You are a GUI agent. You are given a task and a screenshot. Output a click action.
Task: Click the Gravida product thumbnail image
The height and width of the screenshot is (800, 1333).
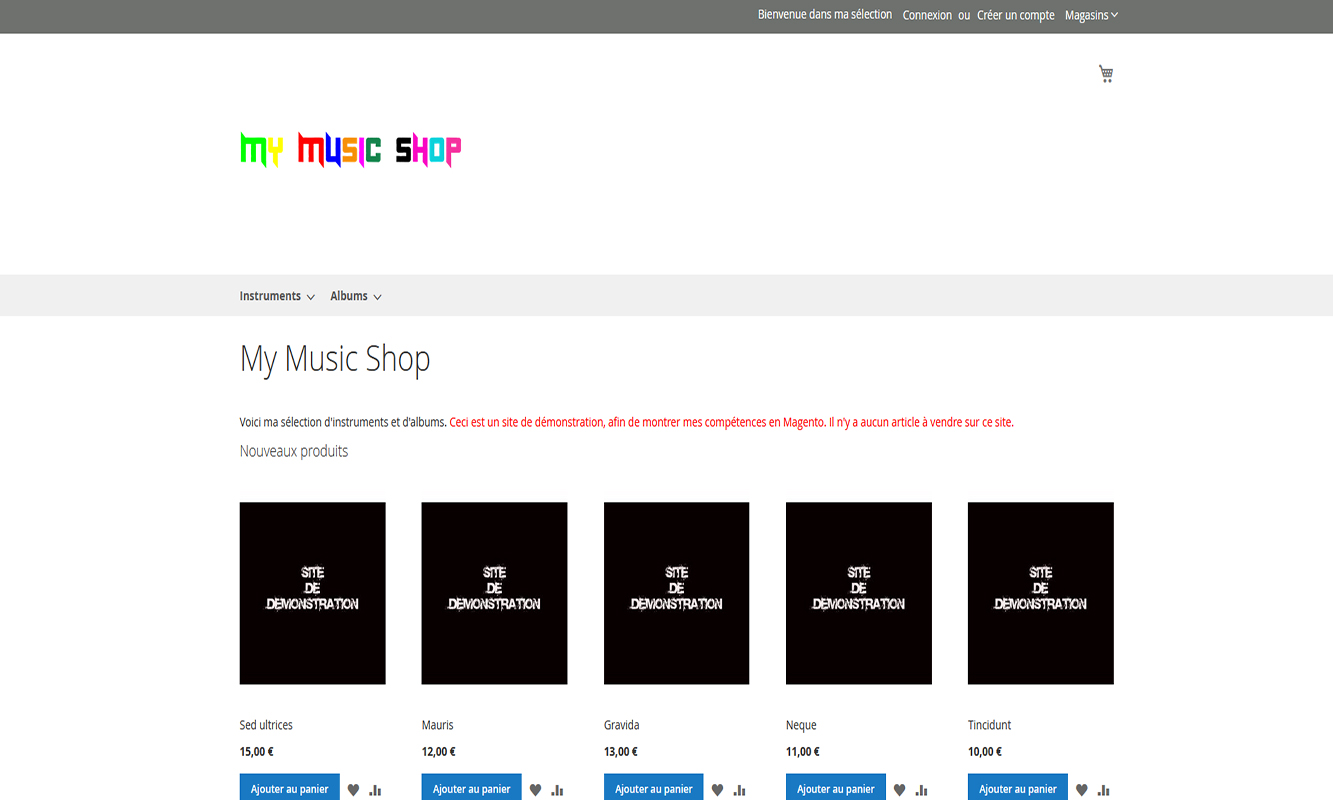click(x=676, y=592)
